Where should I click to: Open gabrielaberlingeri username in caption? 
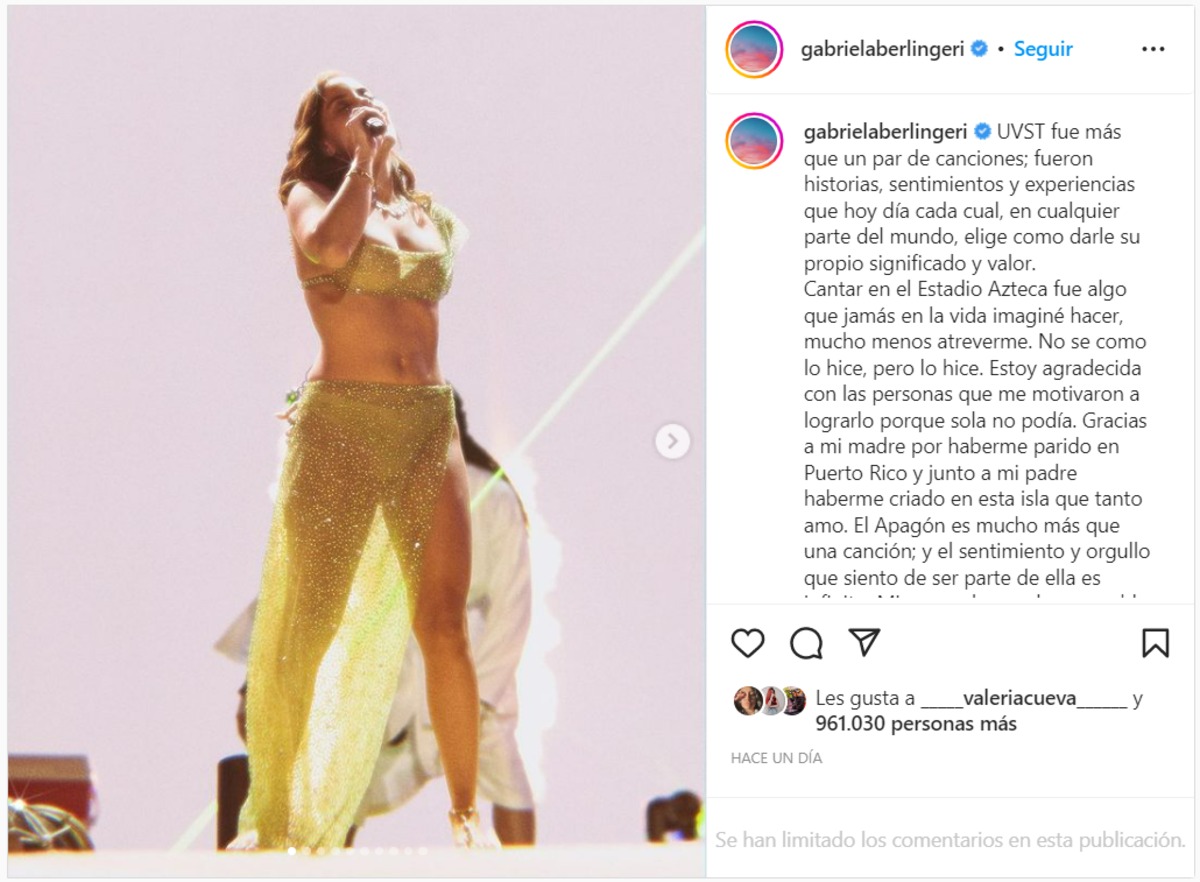coord(887,132)
